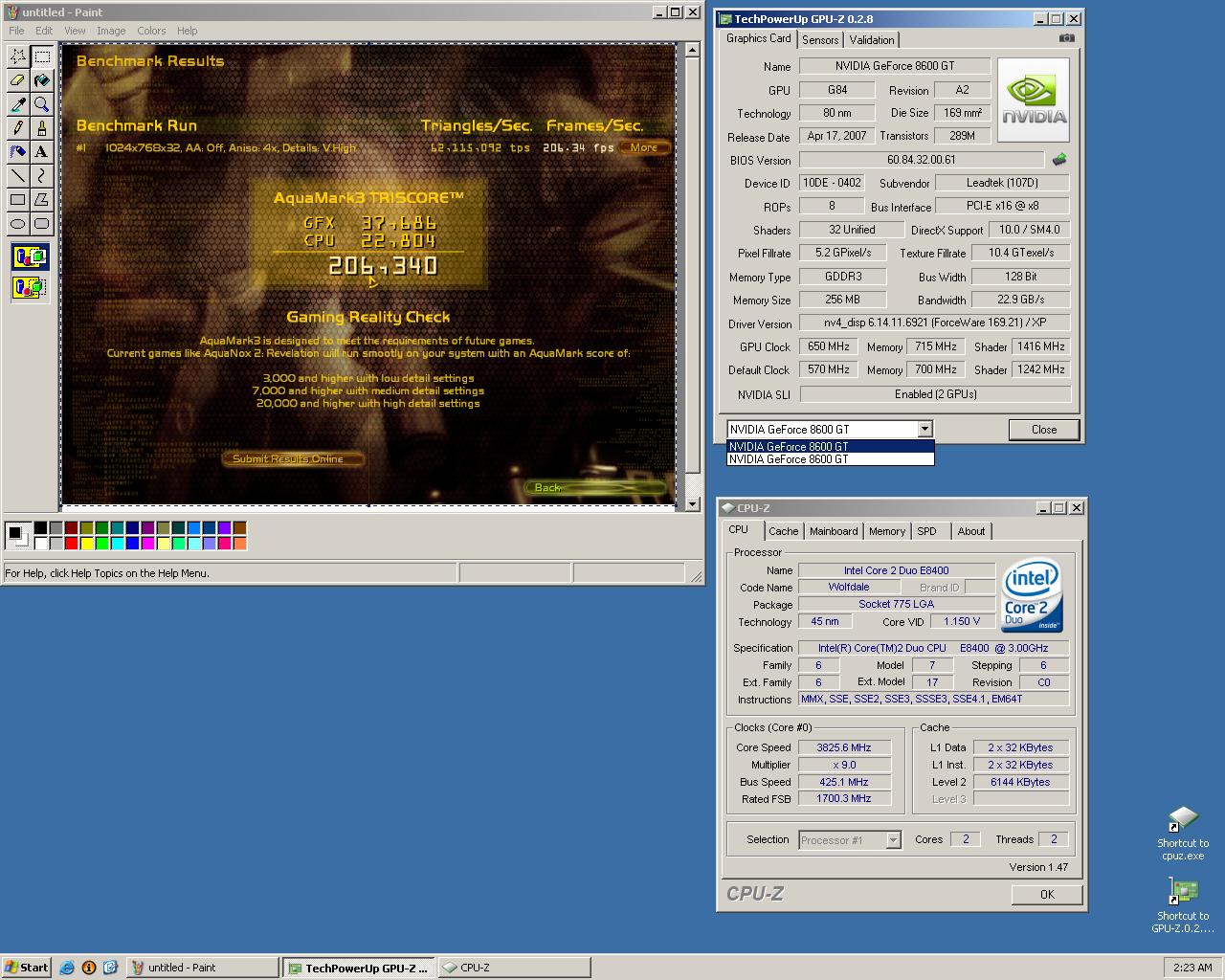Image resolution: width=1225 pixels, height=980 pixels.
Task: Select the Pick Color eyedropper tool
Action: click(x=17, y=104)
